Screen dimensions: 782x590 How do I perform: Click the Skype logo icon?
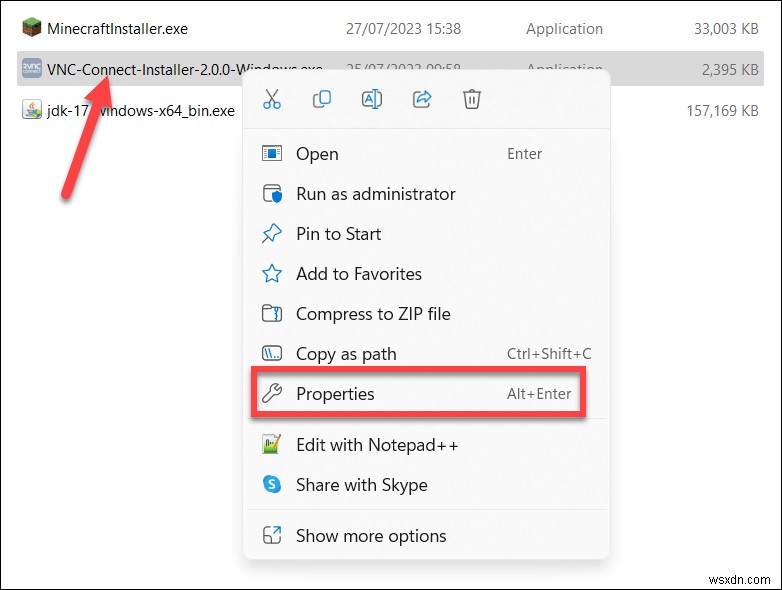(x=272, y=484)
